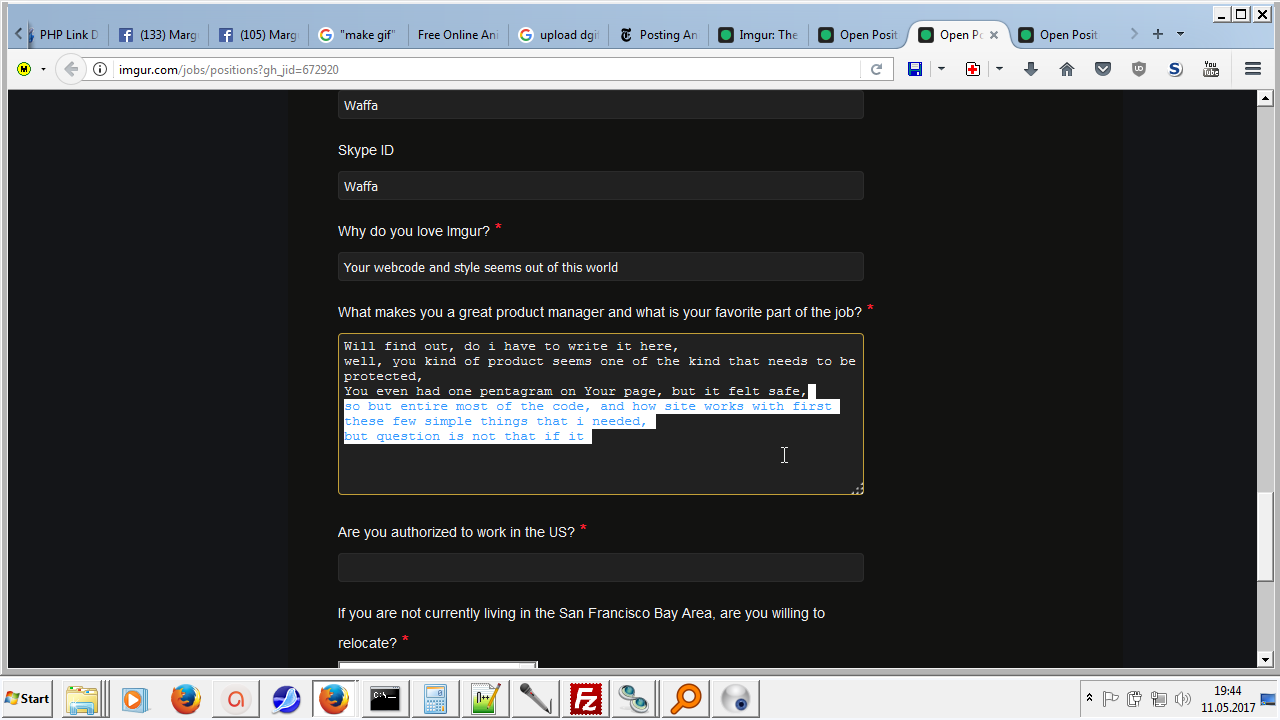Screen dimensions: 1280x720
Task: Click the Why do you love Imgur field
Action: tap(600, 267)
